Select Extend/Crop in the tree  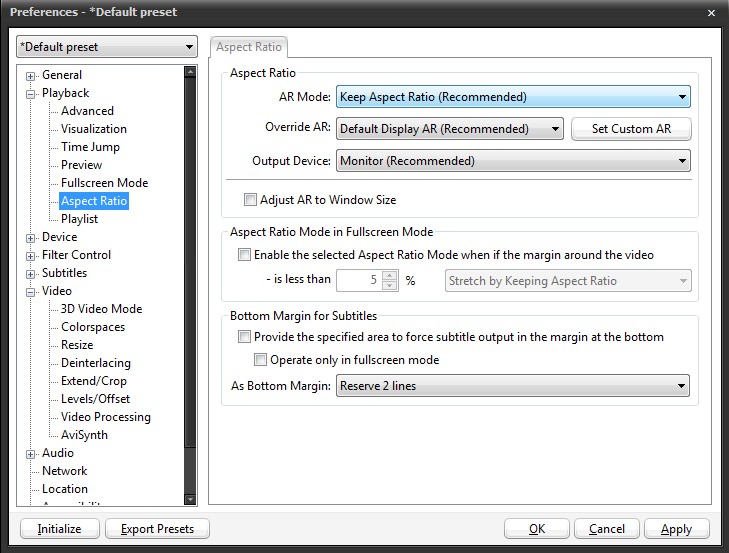[x=94, y=381]
